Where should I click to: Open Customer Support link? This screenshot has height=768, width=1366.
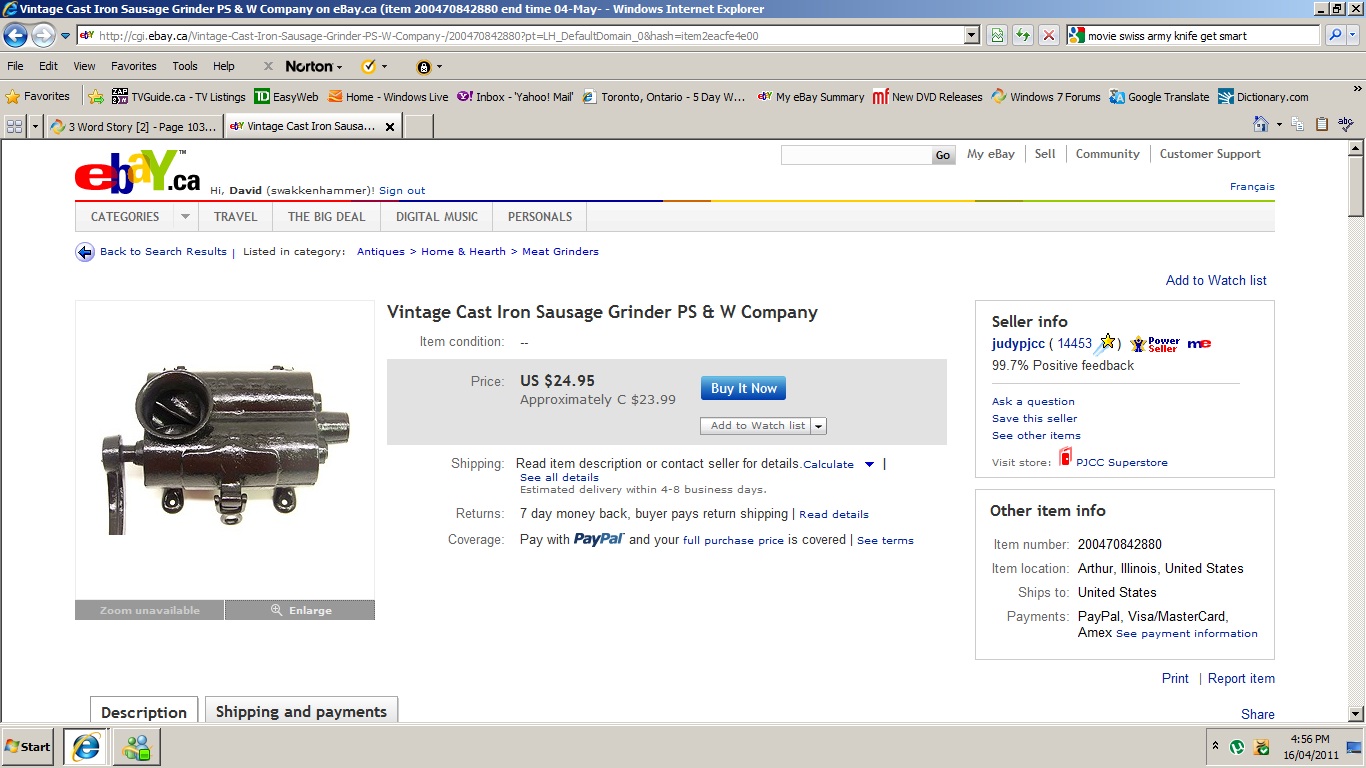point(1210,154)
